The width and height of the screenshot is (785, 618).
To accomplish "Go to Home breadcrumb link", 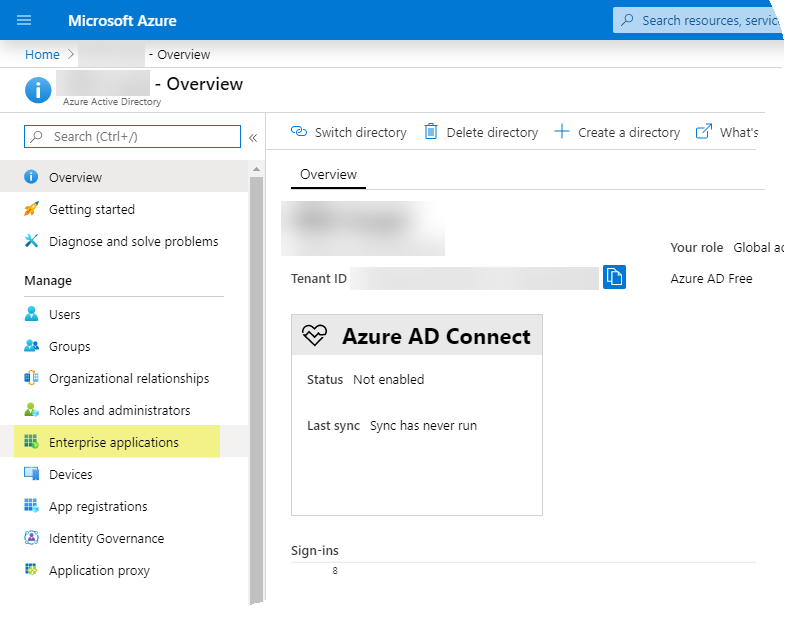I will click(x=42, y=55).
